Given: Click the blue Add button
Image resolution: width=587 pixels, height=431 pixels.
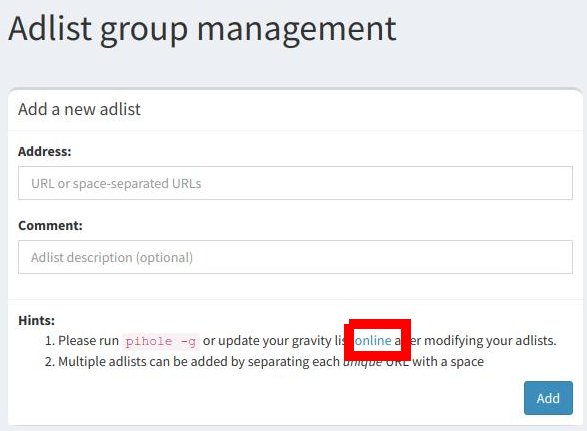Looking at the screenshot, I should [x=548, y=398].
